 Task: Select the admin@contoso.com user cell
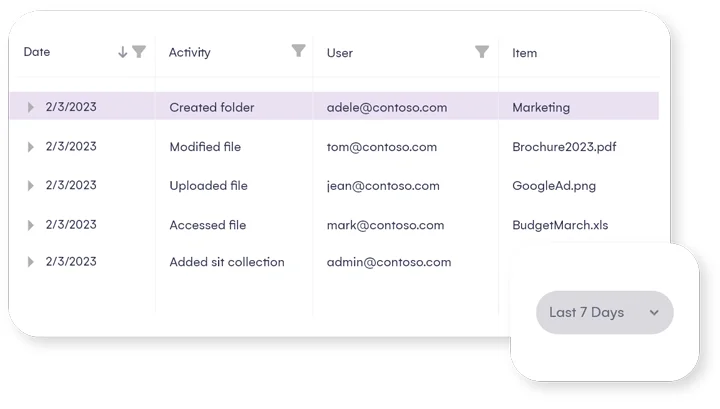[x=388, y=262]
